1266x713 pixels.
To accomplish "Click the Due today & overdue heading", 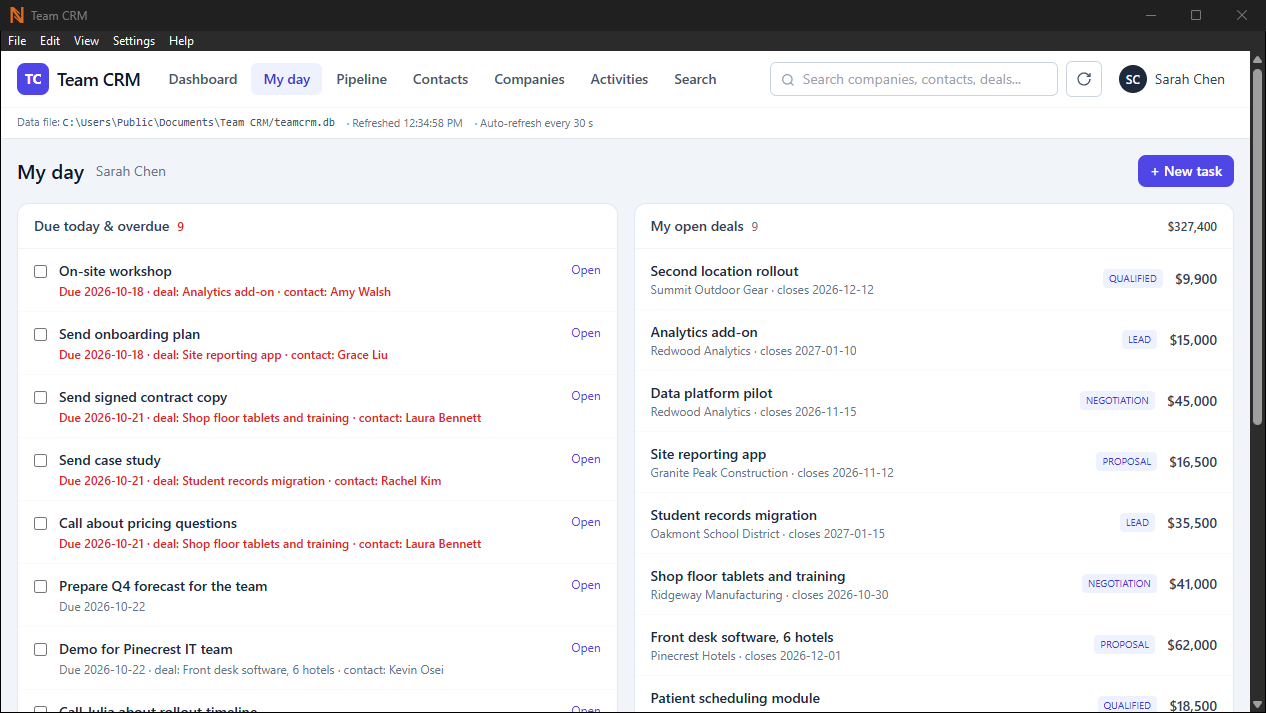I will pyautogui.click(x=102, y=226).
